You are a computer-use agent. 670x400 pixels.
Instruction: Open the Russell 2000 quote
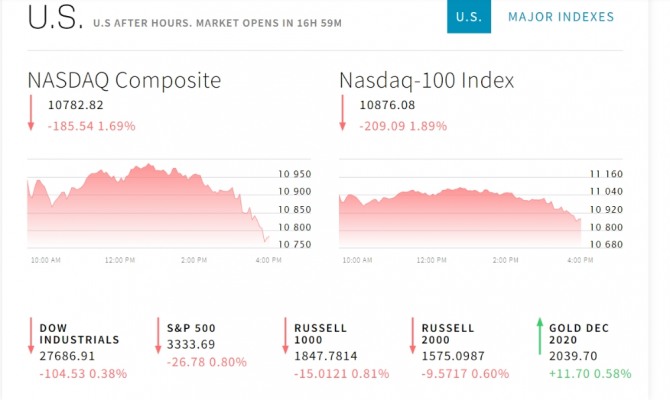point(448,334)
